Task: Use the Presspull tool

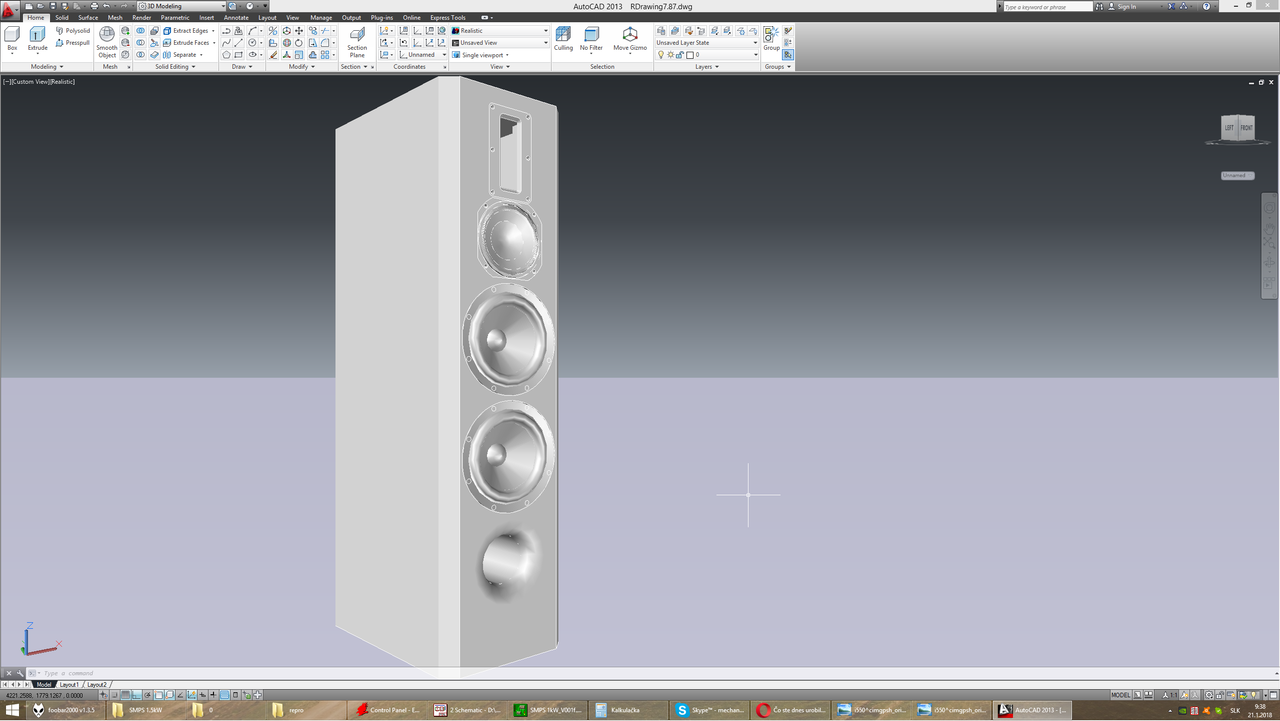Action: click(x=72, y=43)
